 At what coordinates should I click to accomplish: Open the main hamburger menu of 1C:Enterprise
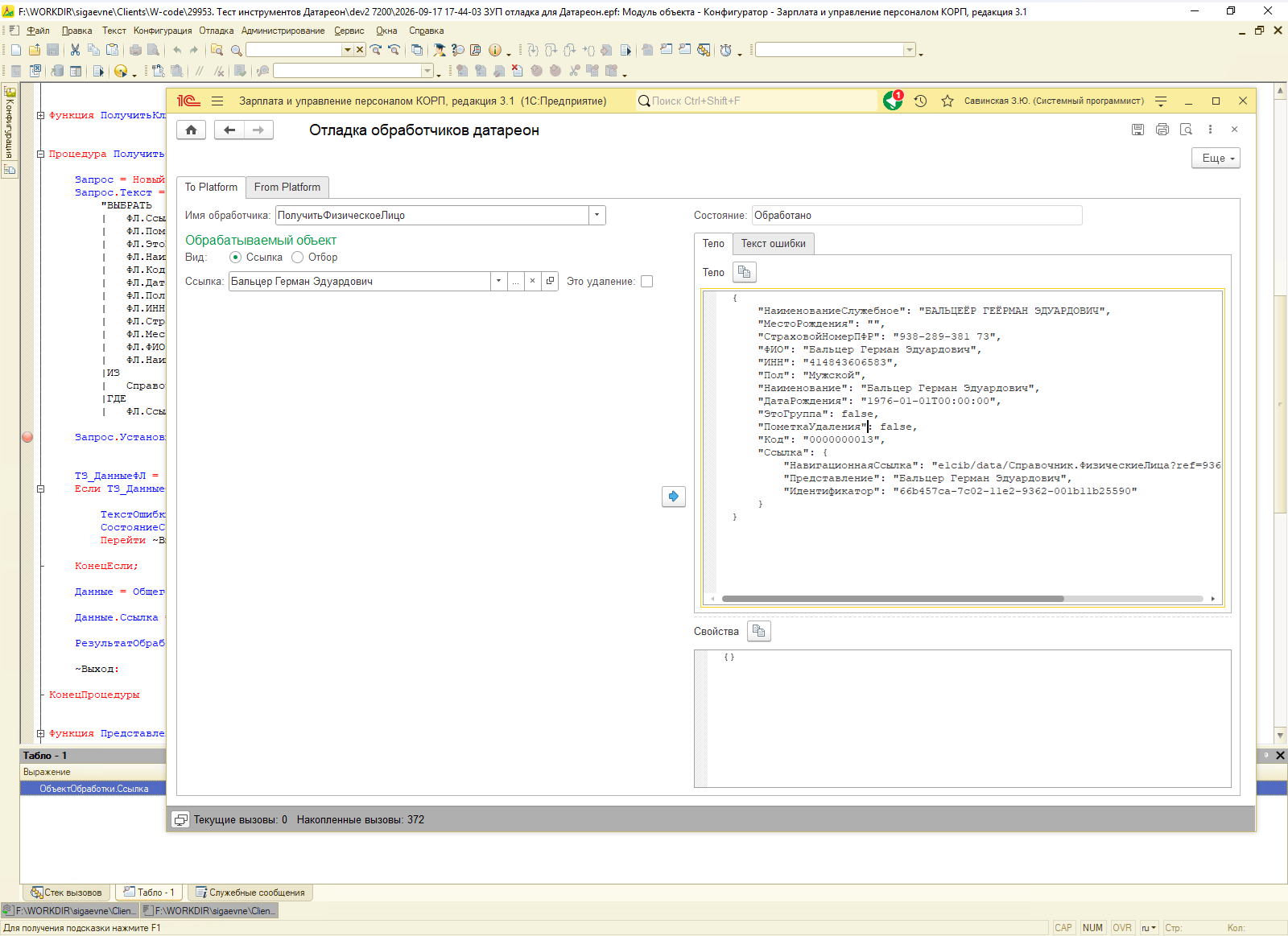click(217, 101)
